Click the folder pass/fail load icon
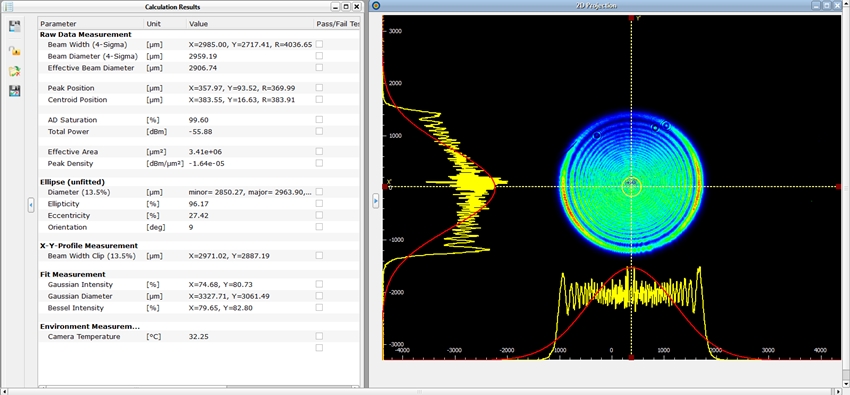This screenshot has height=395, width=850. pyautogui.click(x=15, y=71)
